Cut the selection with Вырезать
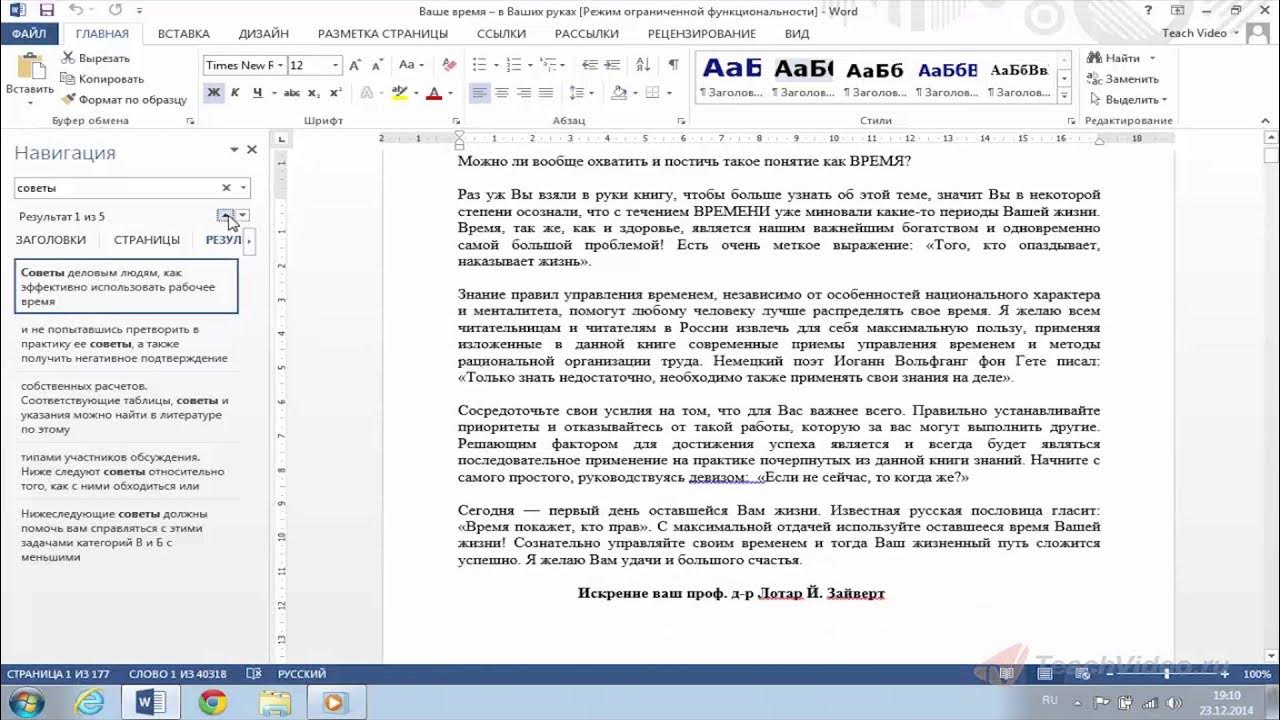The width and height of the screenshot is (1280, 720). pyautogui.click(x=95, y=58)
